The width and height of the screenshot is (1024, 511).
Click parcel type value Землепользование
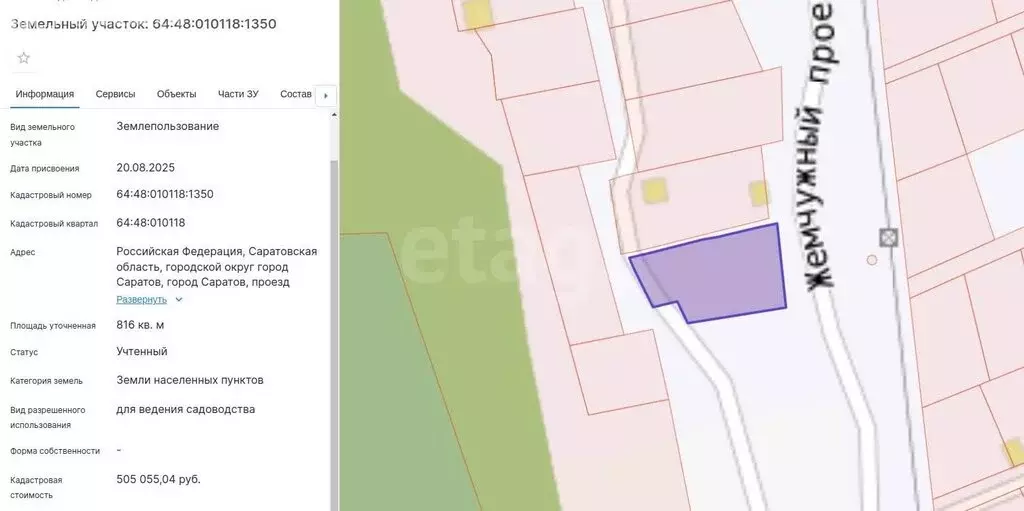[x=168, y=126]
